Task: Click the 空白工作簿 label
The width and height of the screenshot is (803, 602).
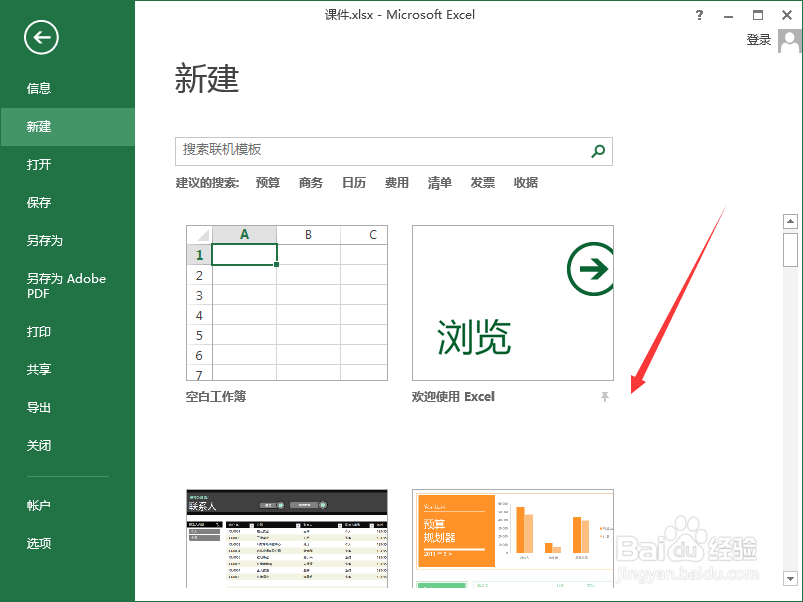Action: tap(216, 397)
